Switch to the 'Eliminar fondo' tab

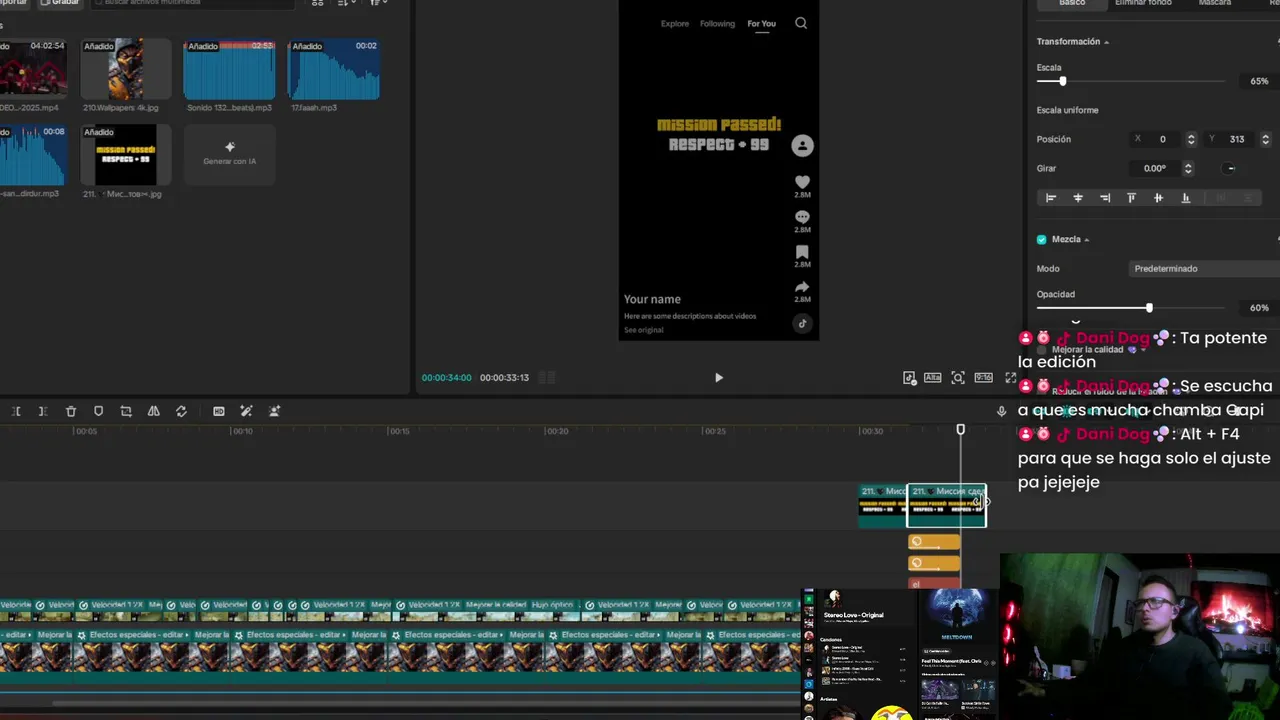click(1143, 3)
